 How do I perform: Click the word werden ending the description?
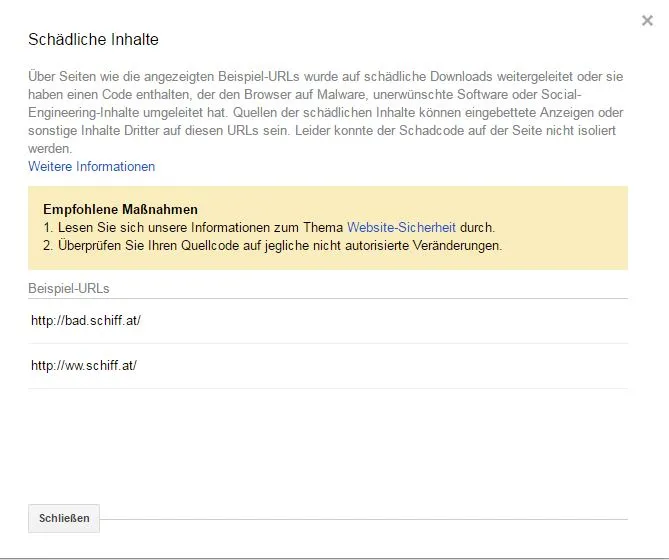click(50, 148)
